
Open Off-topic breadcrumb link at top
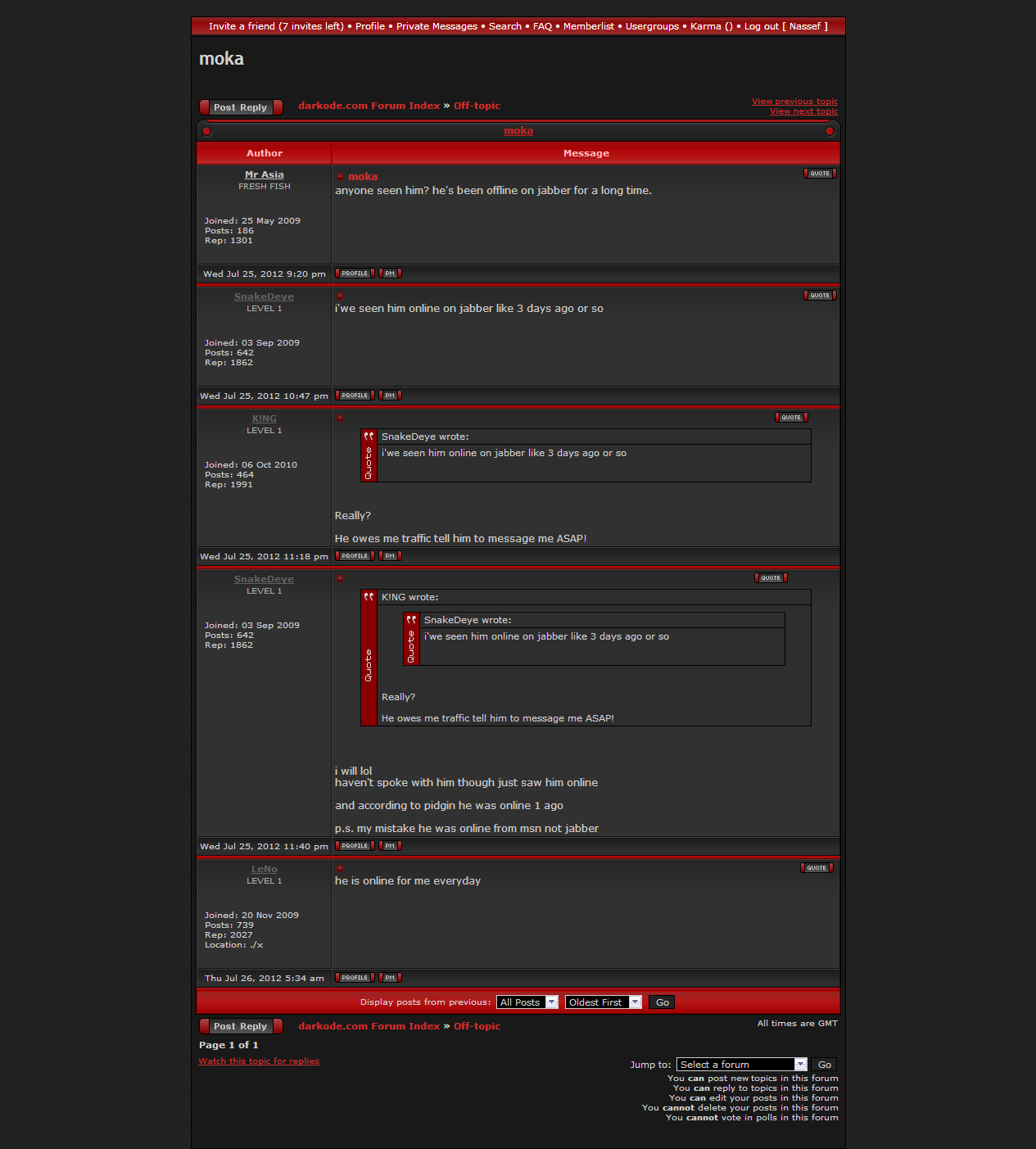[477, 106]
